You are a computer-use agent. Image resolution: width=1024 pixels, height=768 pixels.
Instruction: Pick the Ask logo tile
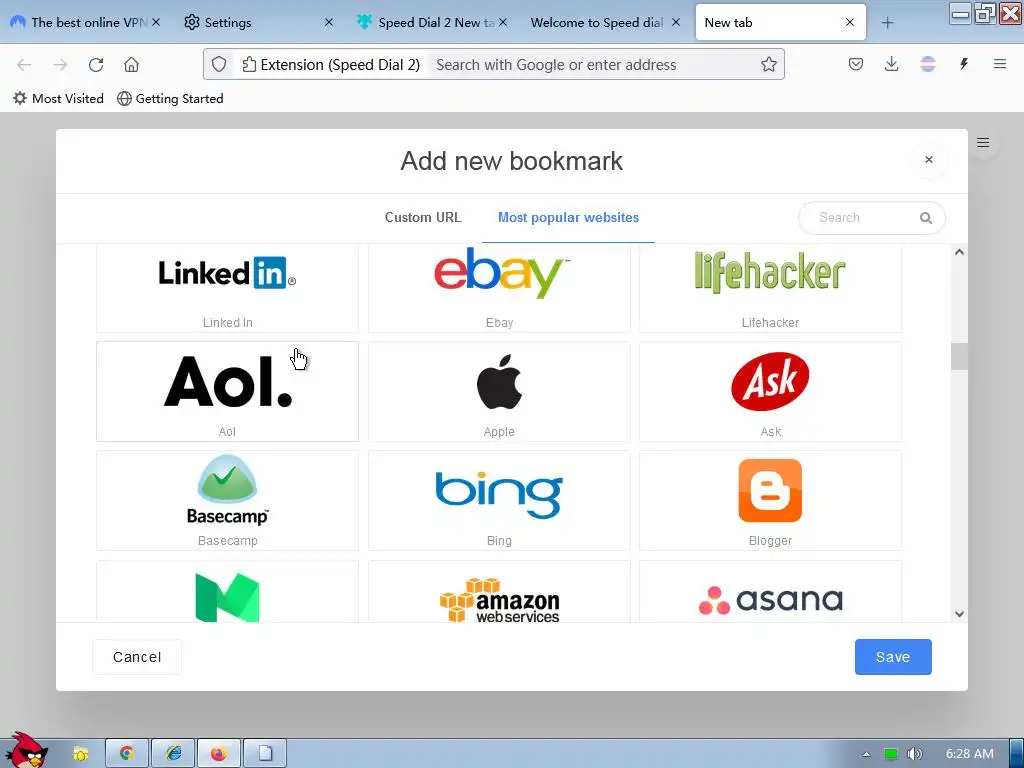click(x=770, y=391)
